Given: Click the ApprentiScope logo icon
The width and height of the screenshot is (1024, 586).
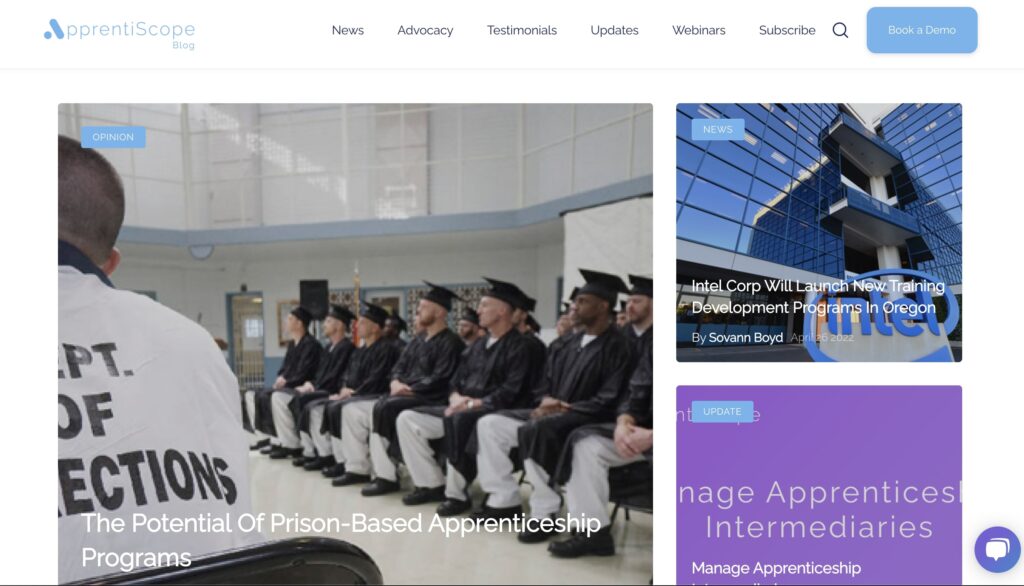Looking at the screenshot, I should 54,29.
